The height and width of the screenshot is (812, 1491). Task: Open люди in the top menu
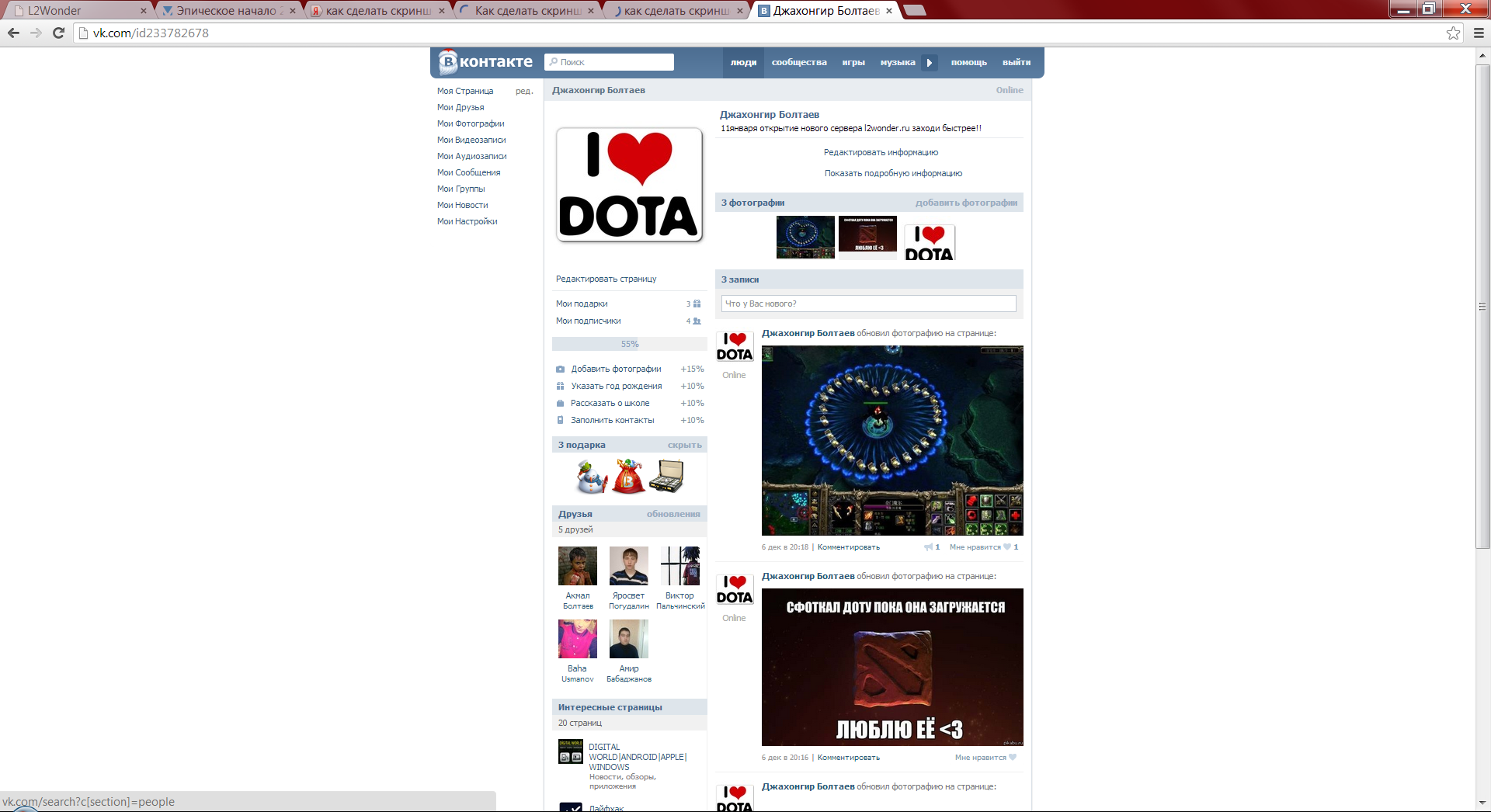(x=743, y=63)
